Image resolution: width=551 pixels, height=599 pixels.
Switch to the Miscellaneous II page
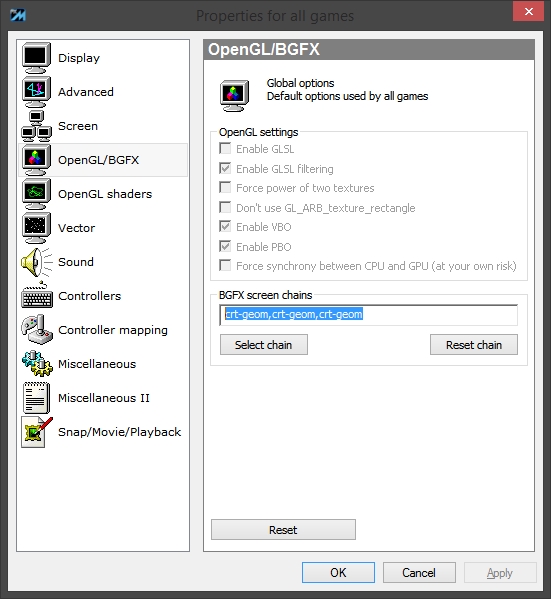(x=103, y=398)
